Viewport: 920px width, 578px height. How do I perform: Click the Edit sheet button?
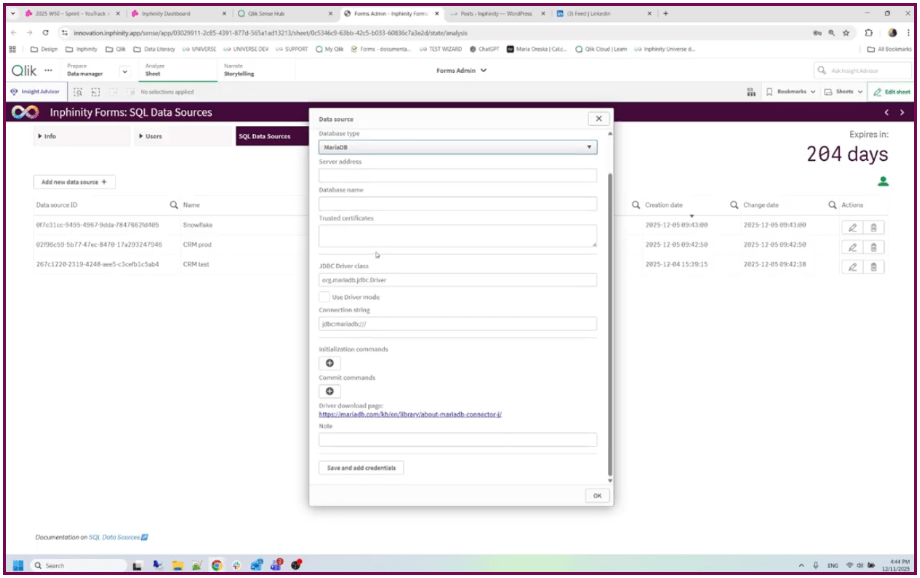click(x=891, y=92)
